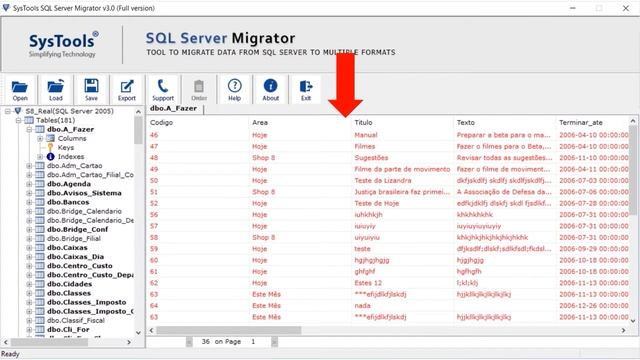The image size is (640, 360).
Task: Click the Texto column header
Action: pyautogui.click(x=504, y=122)
